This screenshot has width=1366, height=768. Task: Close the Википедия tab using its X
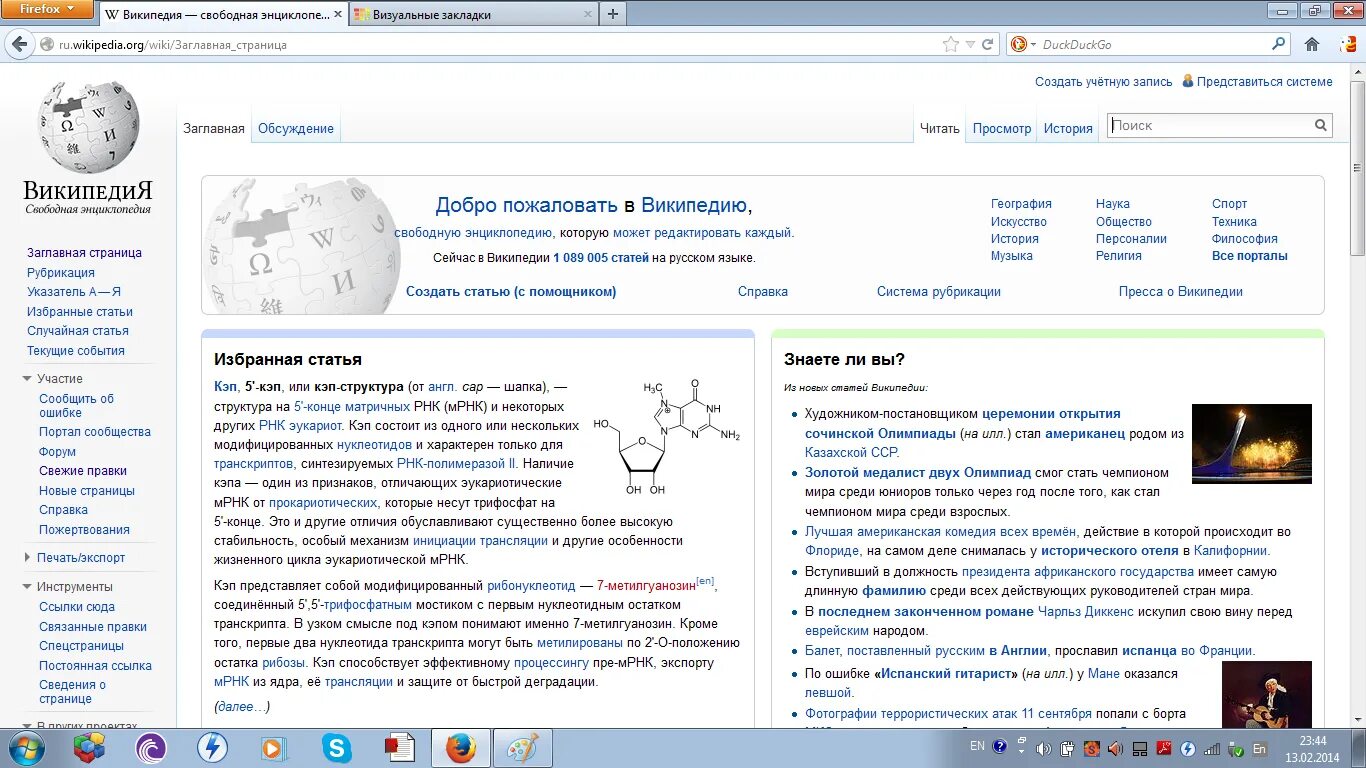point(337,15)
